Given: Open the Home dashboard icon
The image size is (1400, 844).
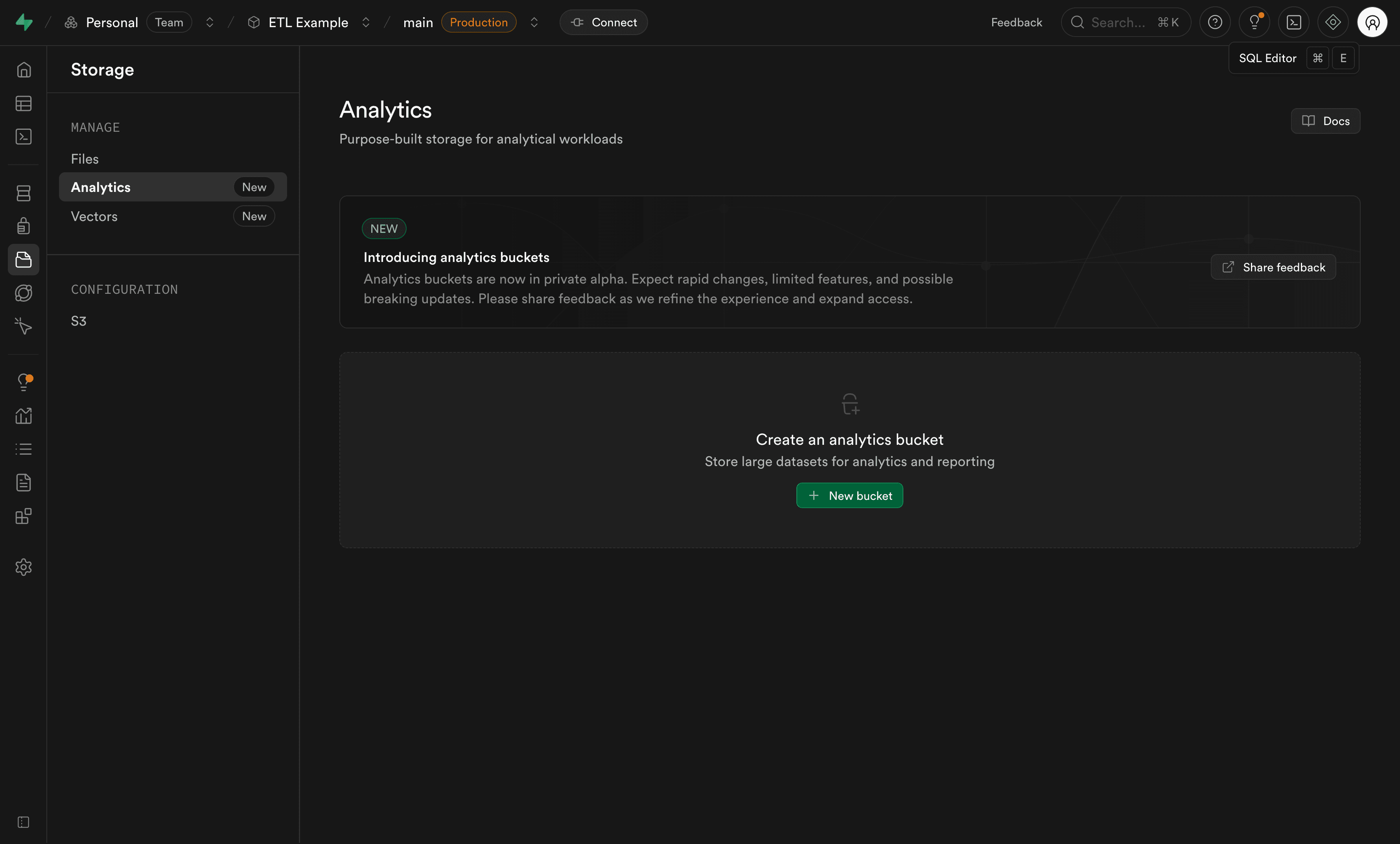Looking at the screenshot, I should 23,69.
